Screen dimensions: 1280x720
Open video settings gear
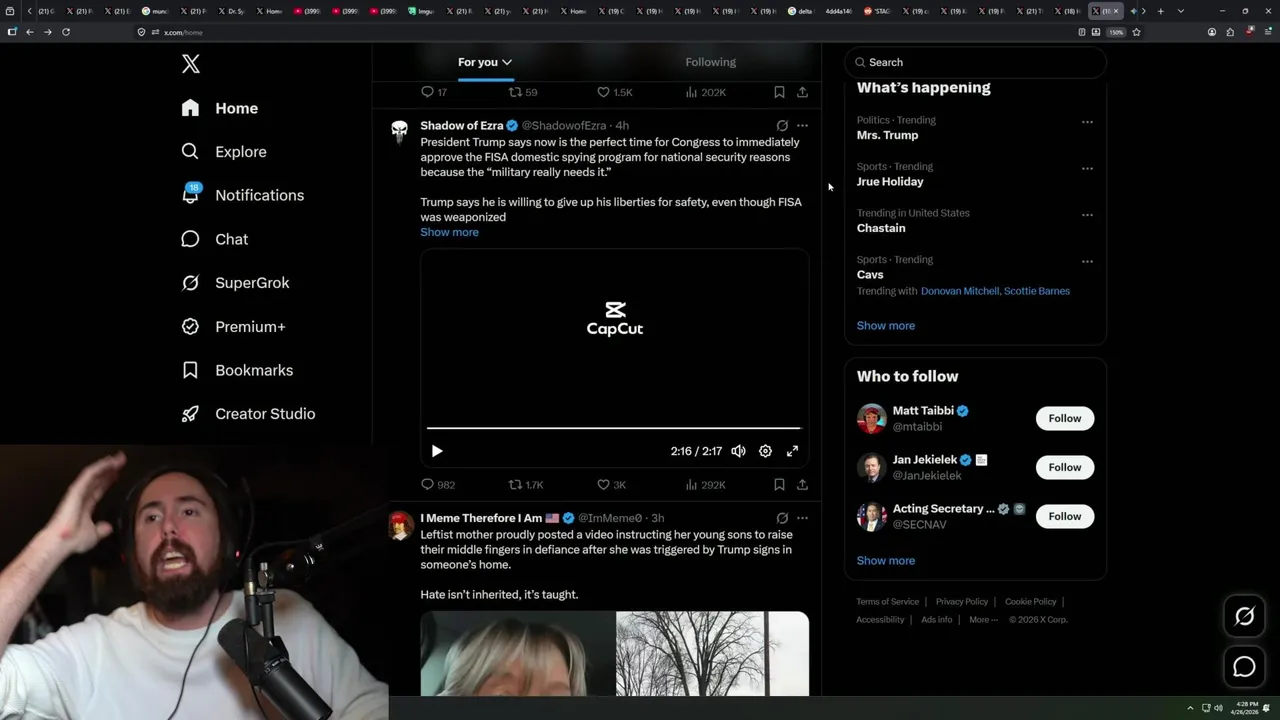click(x=765, y=451)
